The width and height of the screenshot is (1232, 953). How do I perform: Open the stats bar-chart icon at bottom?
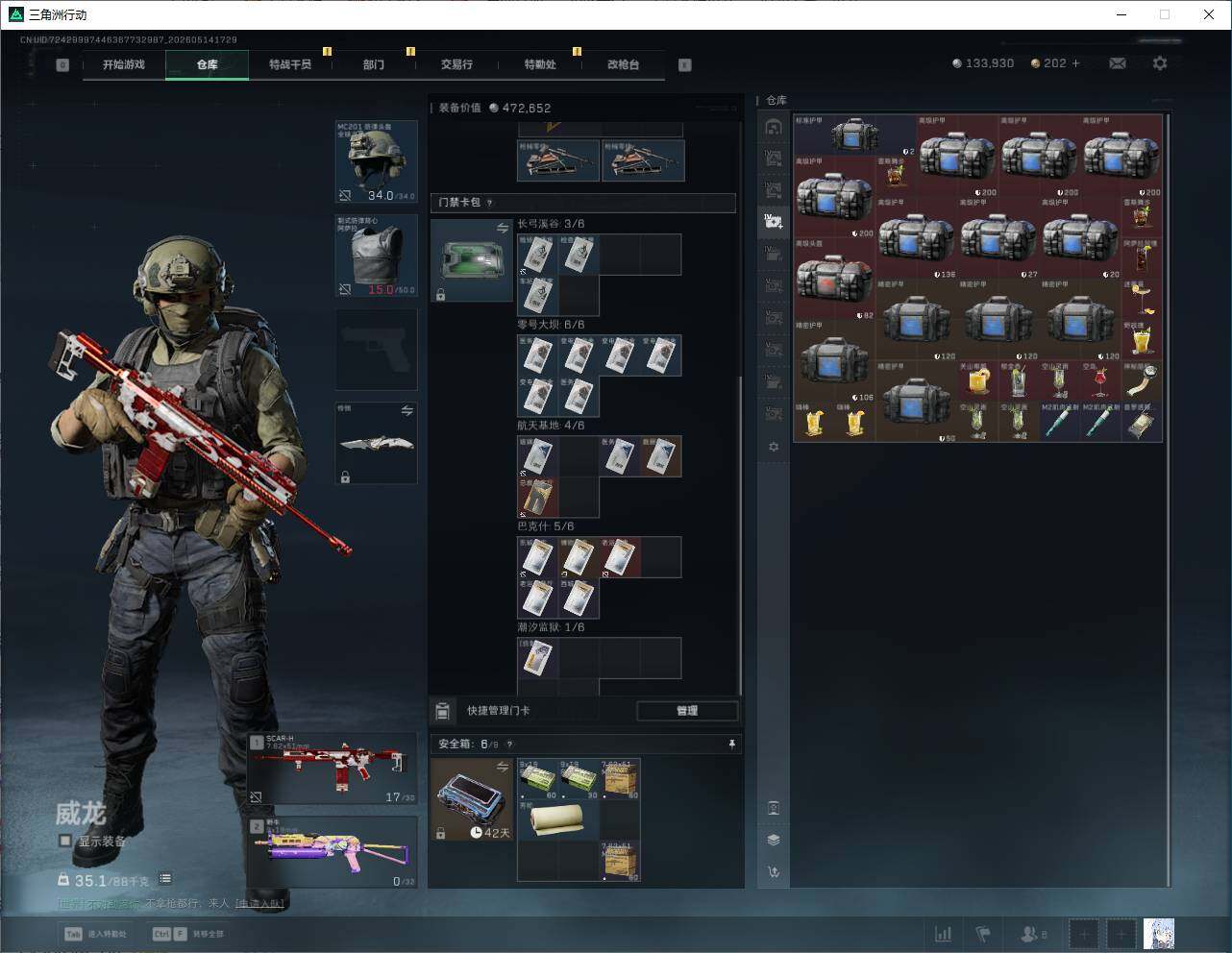tap(944, 934)
